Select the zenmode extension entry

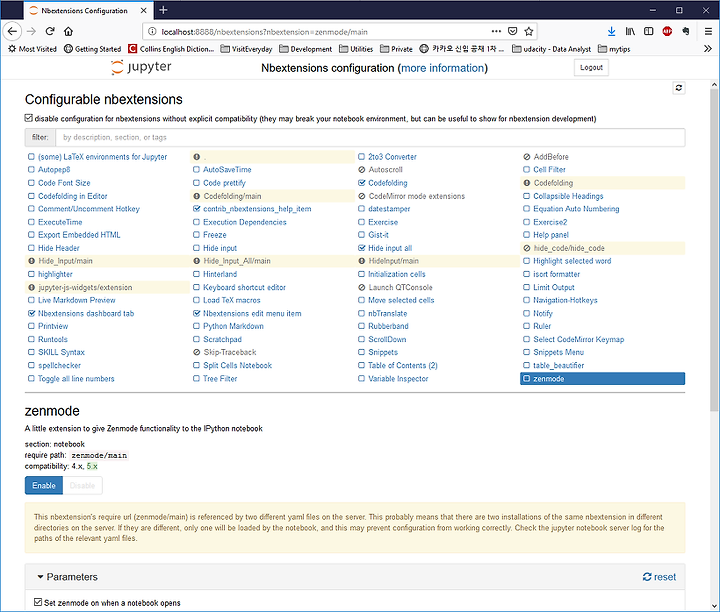[x=602, y=378]
